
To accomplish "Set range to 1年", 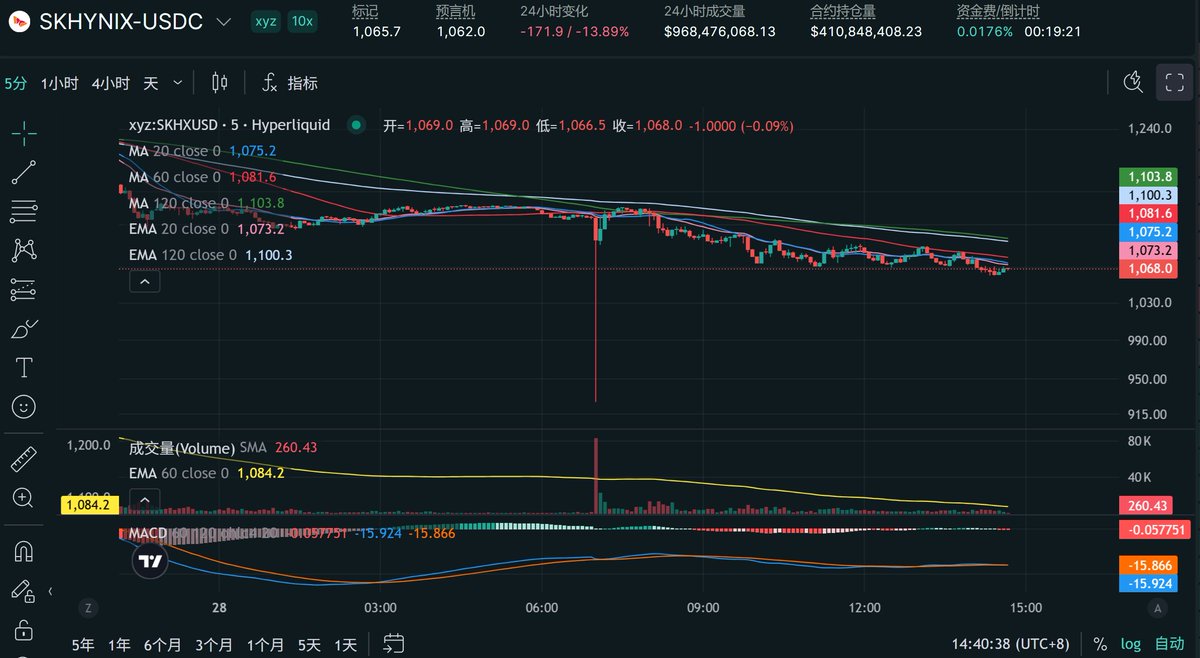I will 119,644.
